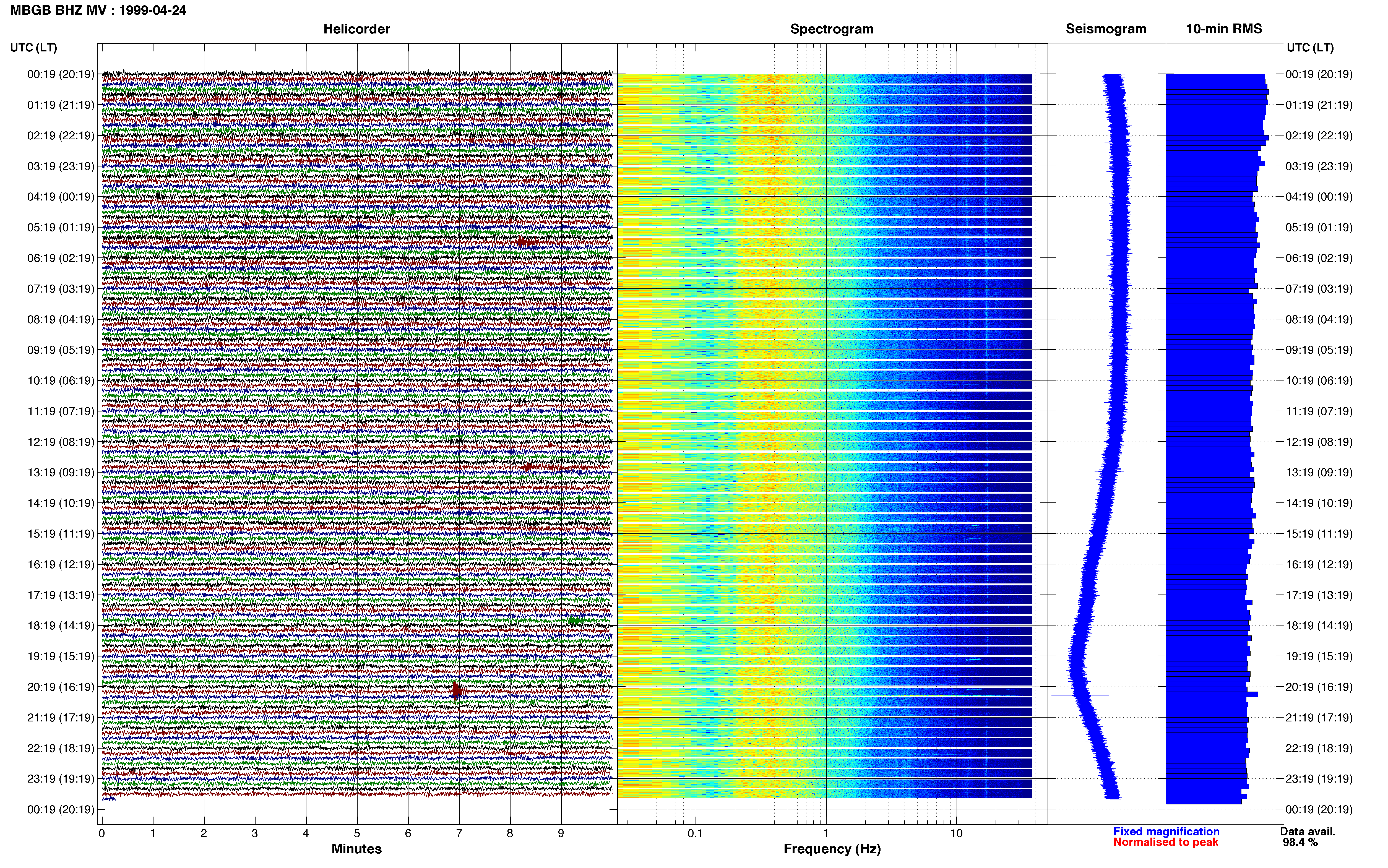Click the green event burst near 18:19
1388x868 pixels.
click(x=574, y=621)
